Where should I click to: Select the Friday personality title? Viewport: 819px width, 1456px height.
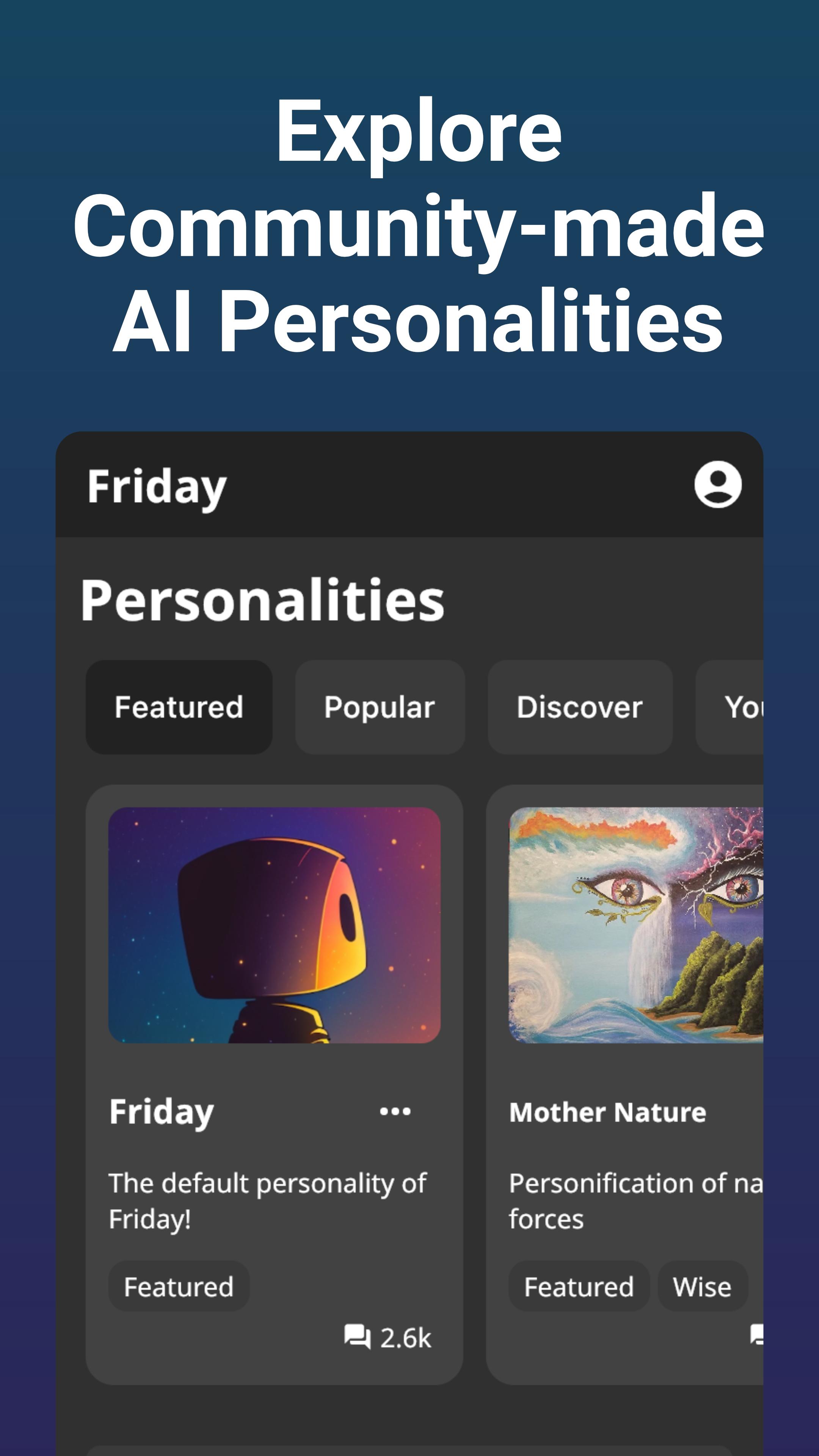tap(162, 1112)
